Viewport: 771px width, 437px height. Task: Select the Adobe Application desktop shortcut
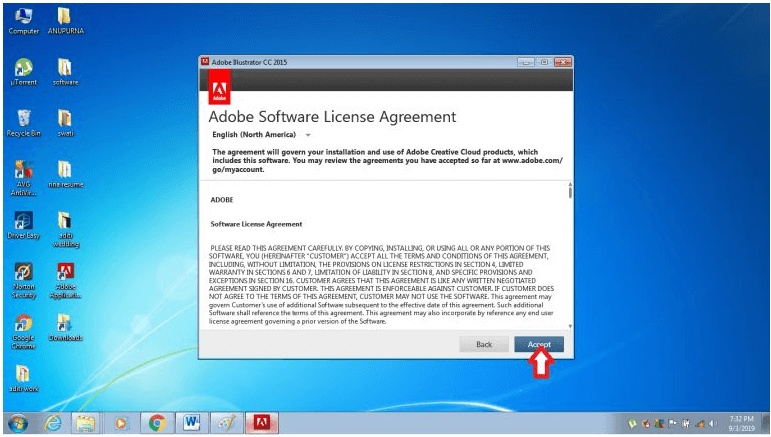point(65,281)
